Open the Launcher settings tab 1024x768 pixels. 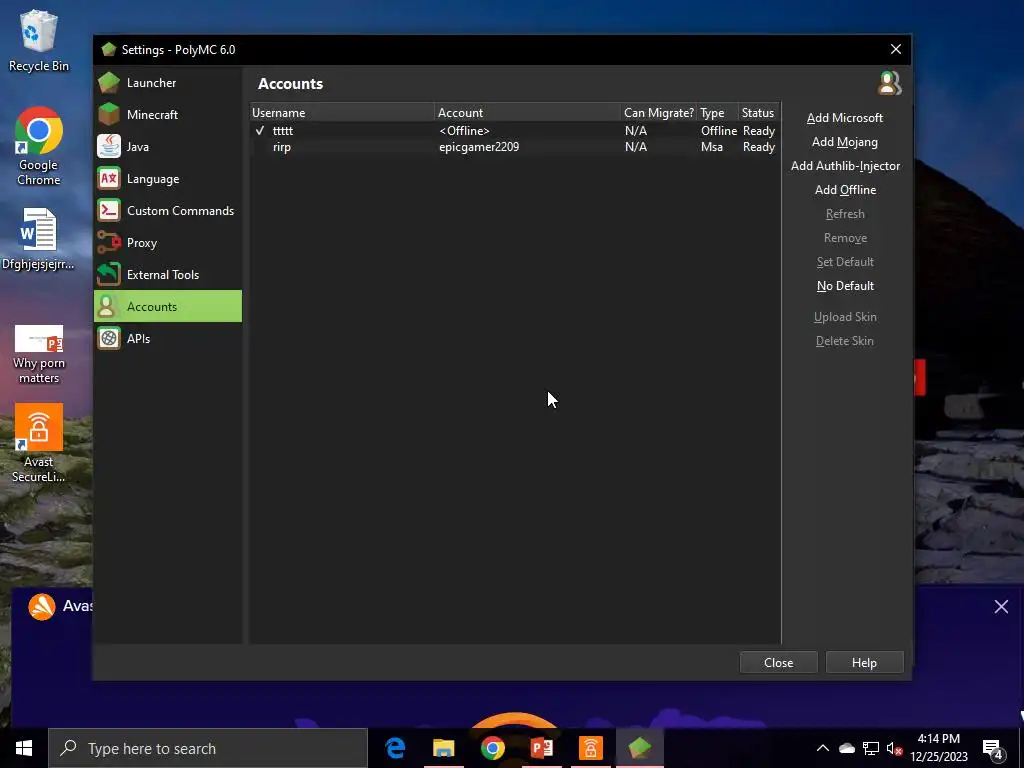pos(168,82)
